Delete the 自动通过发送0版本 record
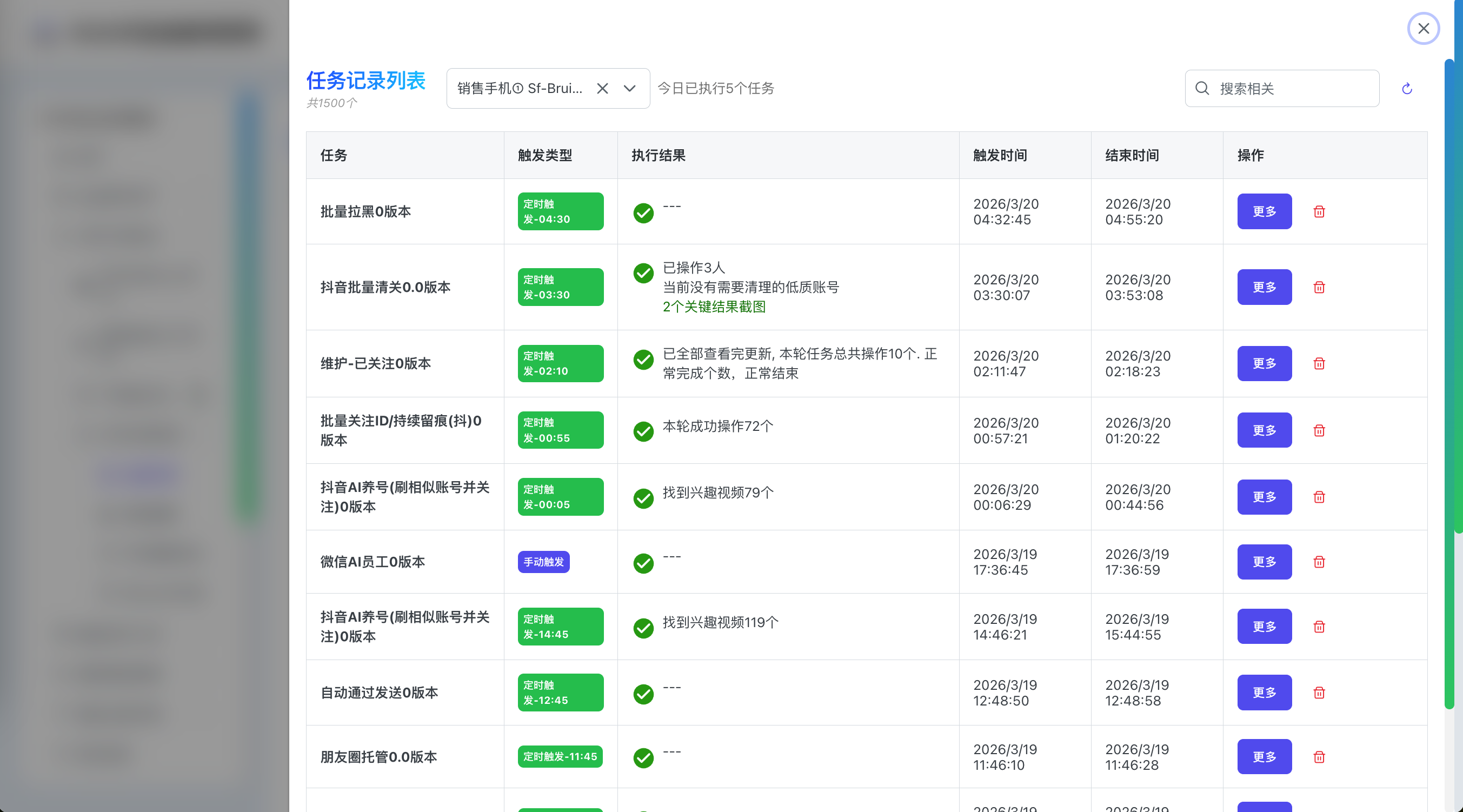This screenshot has width=1463, height=812. tap(1319, 693)
